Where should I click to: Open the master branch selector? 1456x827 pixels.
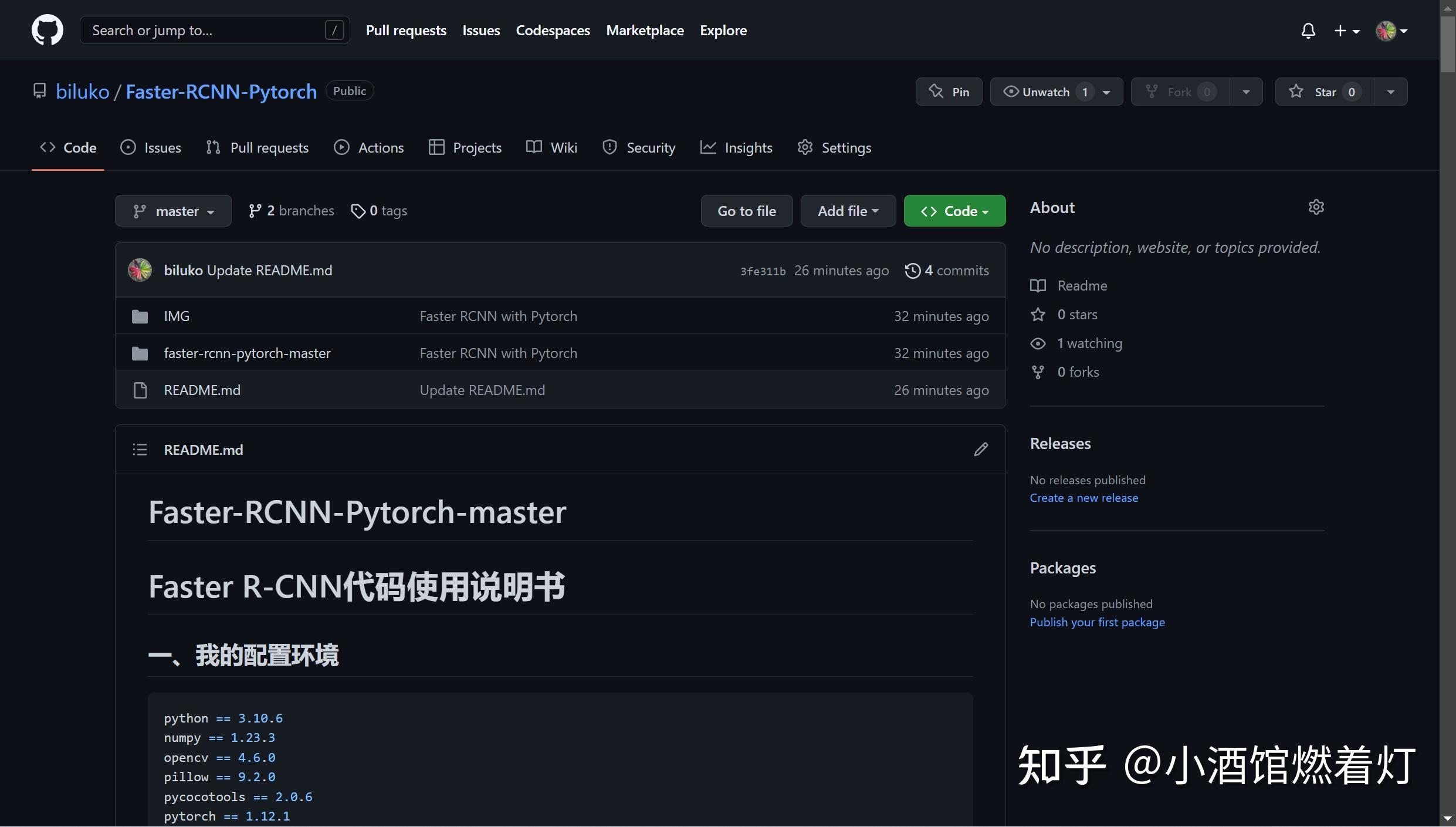173,210
